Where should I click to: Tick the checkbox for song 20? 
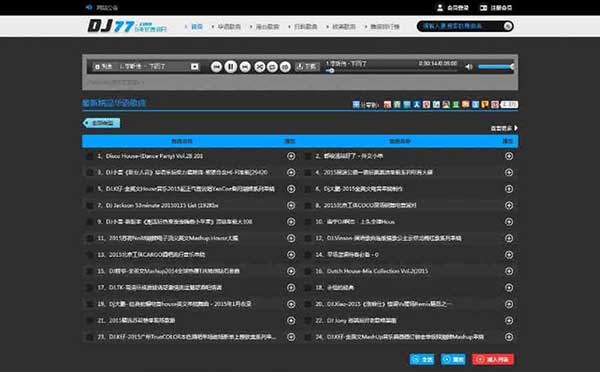pyautogui.click(x=308, y=304)
